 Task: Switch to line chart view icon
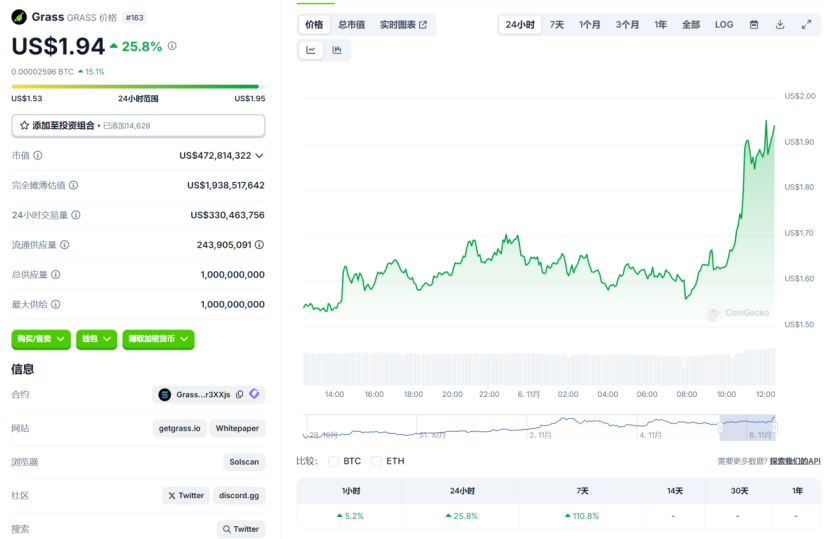311,50
